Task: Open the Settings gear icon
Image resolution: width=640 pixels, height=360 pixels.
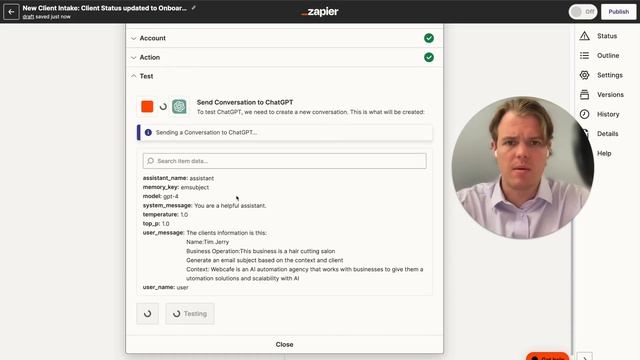Action: (x=584, y=75)
